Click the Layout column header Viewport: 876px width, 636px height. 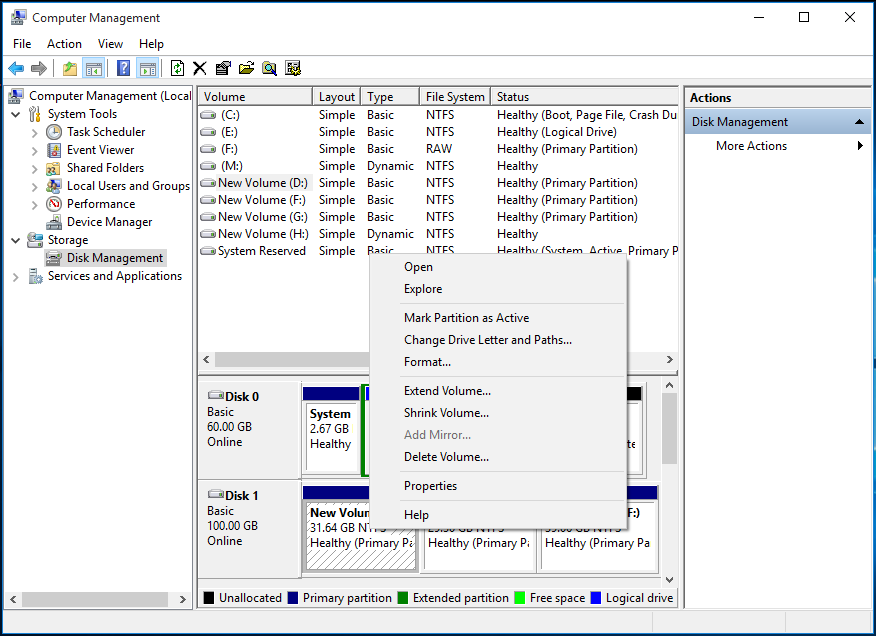click(x=336, y=97)
